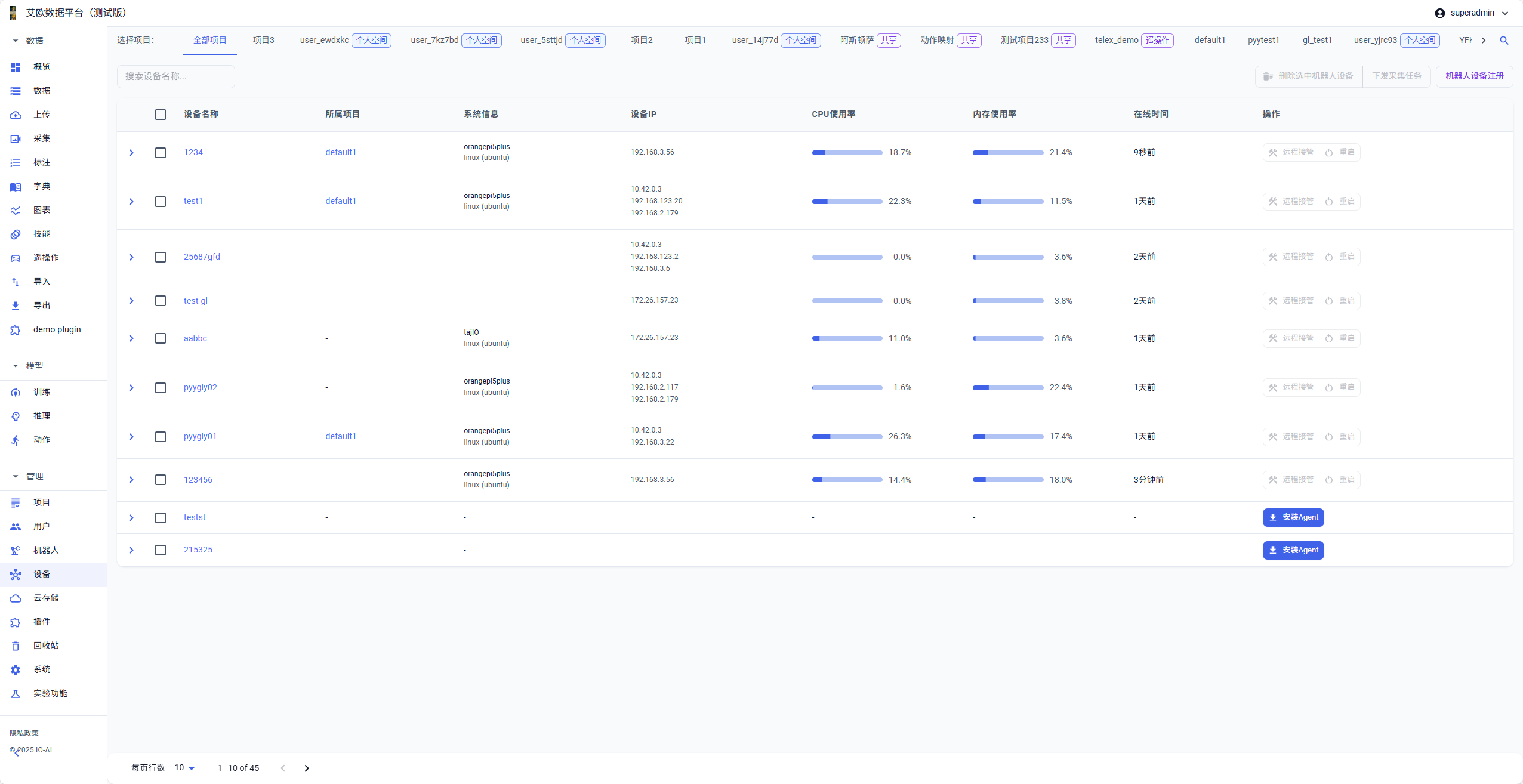Open the 实验功能 flask icon
1523x784 pixels.
pos(16,693)
